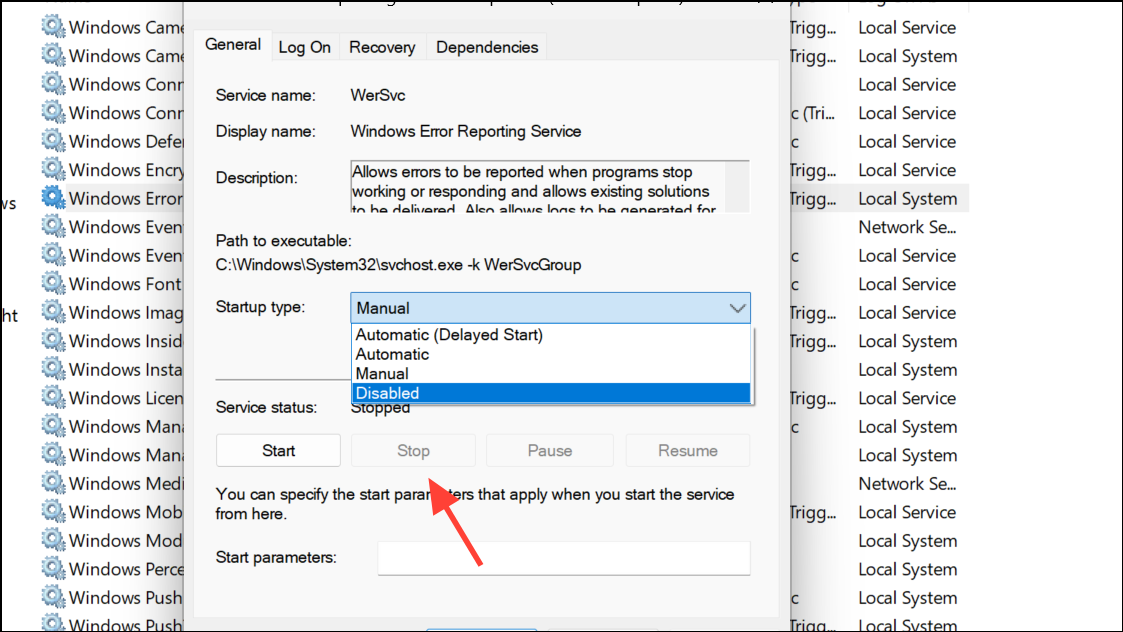Go to the Dependencies tab
This screenshot has height=632, width=1123.
(x=487, y=47)
